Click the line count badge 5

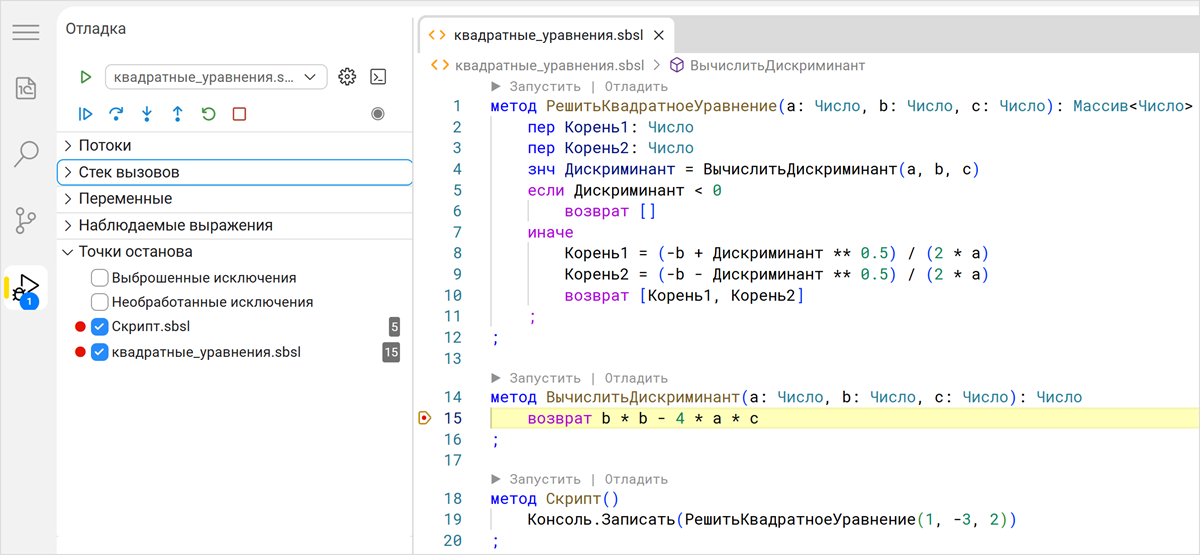pyautogui.click(x=394, y=327)
